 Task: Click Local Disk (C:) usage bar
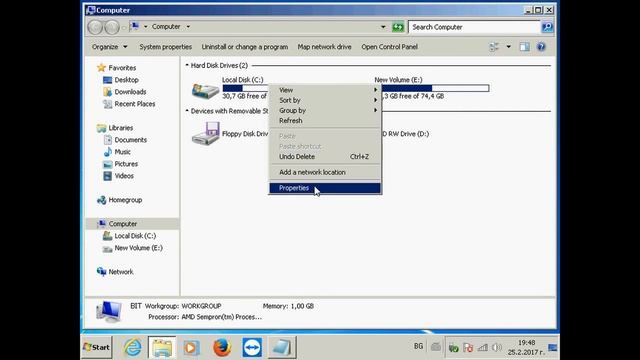tap(245, 88)
